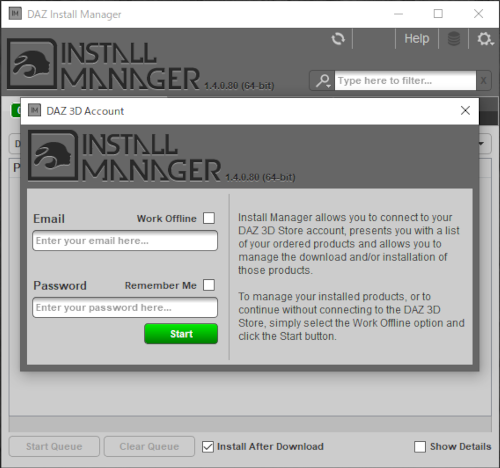
Task: Enable the Remember Me checkbox
Action: 209,285
